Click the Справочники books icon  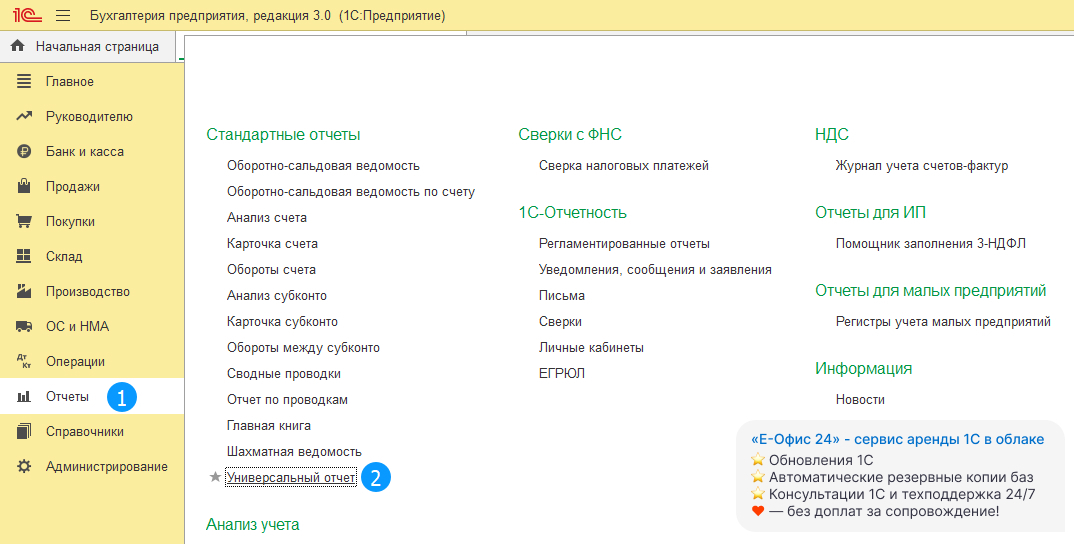[24, 431]
